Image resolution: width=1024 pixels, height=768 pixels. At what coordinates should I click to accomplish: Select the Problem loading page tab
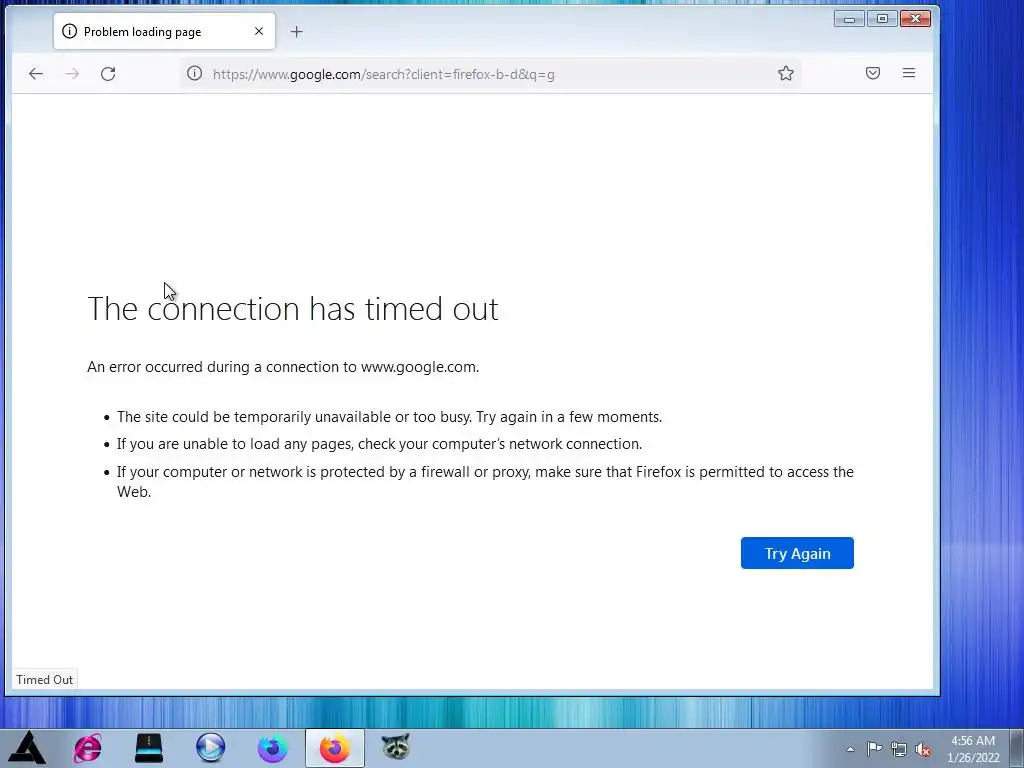pos(164,31)
